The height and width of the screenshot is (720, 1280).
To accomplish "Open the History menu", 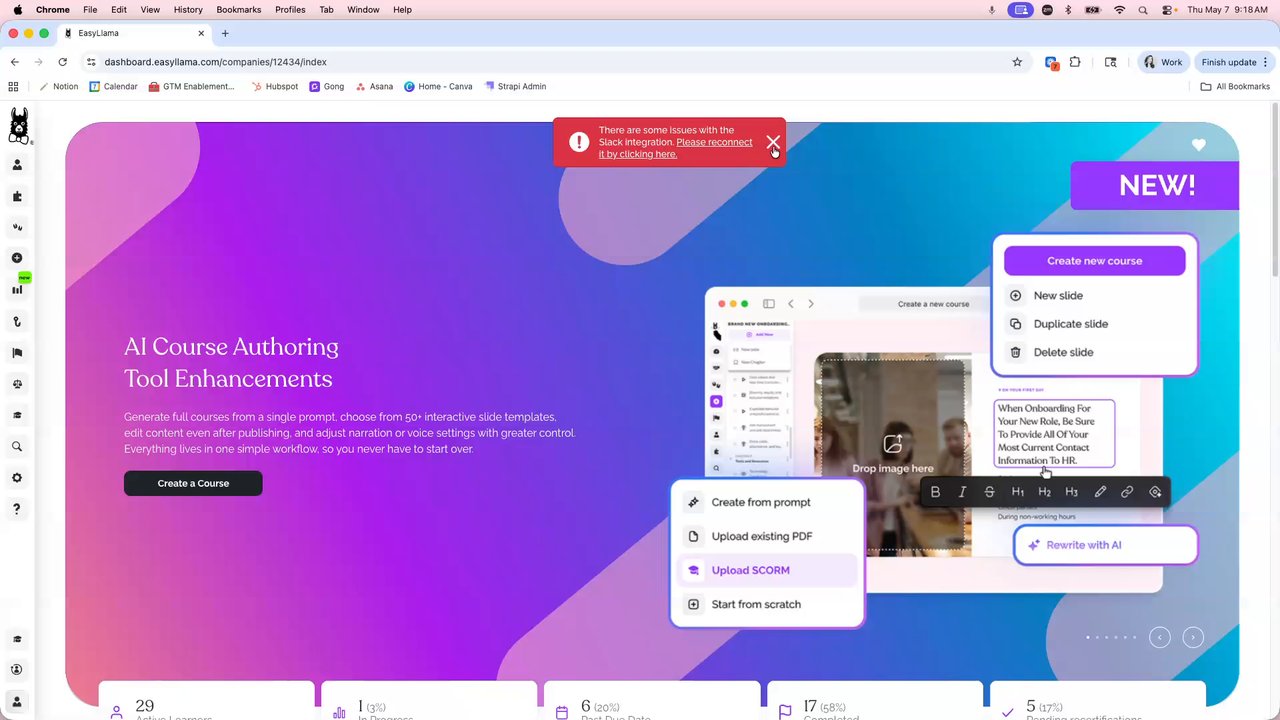I will (188, 9).
